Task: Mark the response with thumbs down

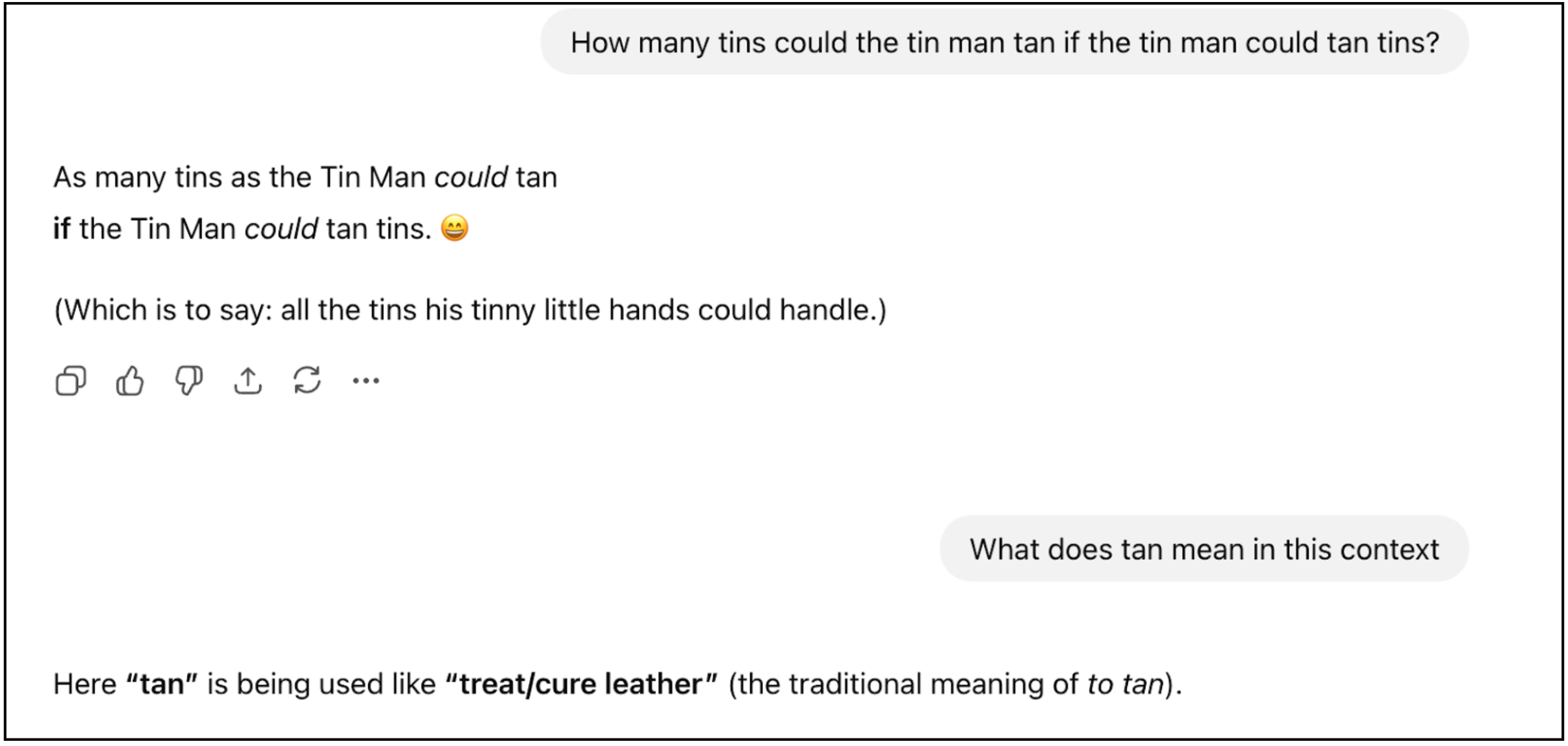Action: coord(189,382)
